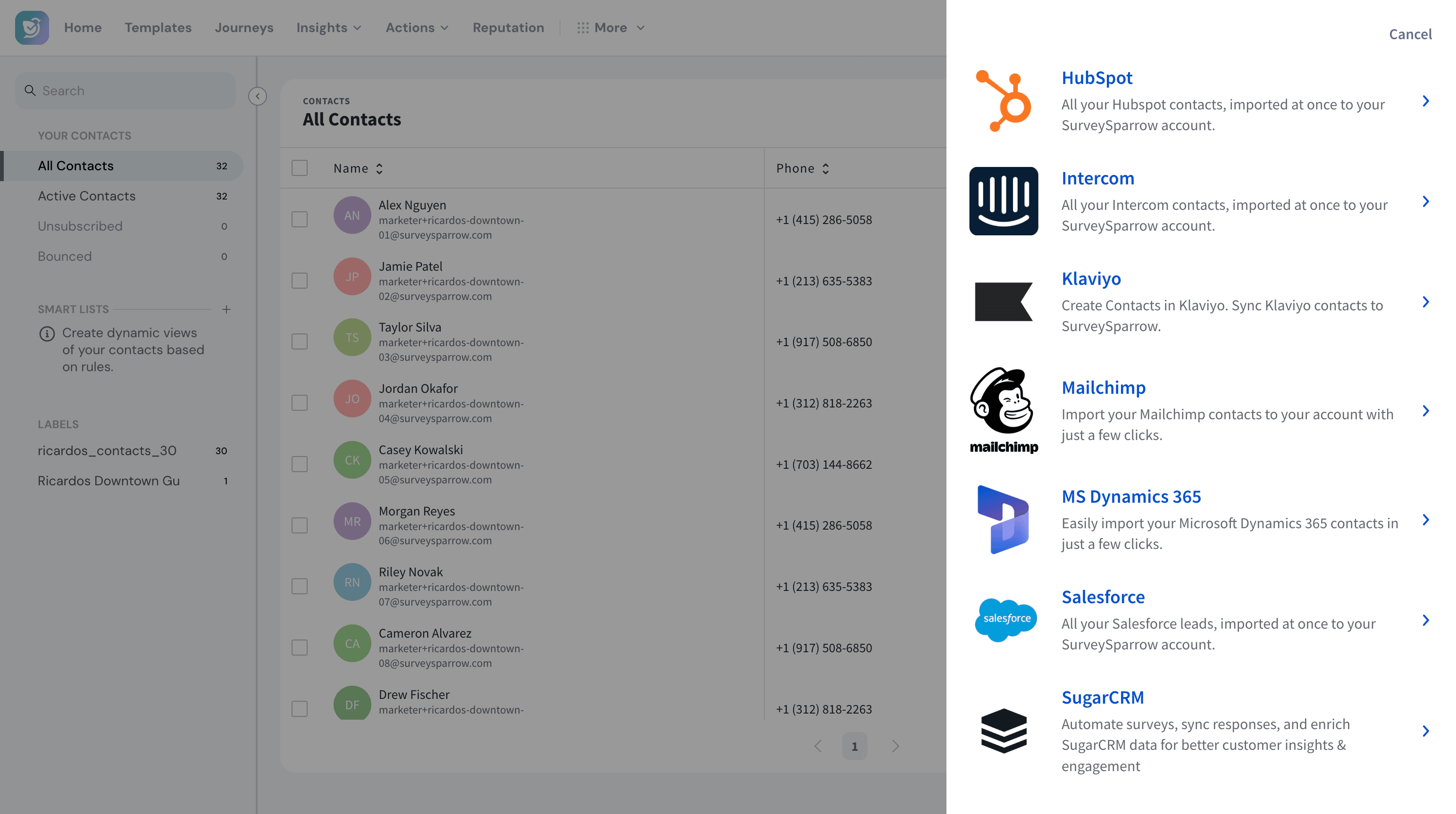Expand the More apps menu
Screen dimensions: 1456x814
pos(611,27)
